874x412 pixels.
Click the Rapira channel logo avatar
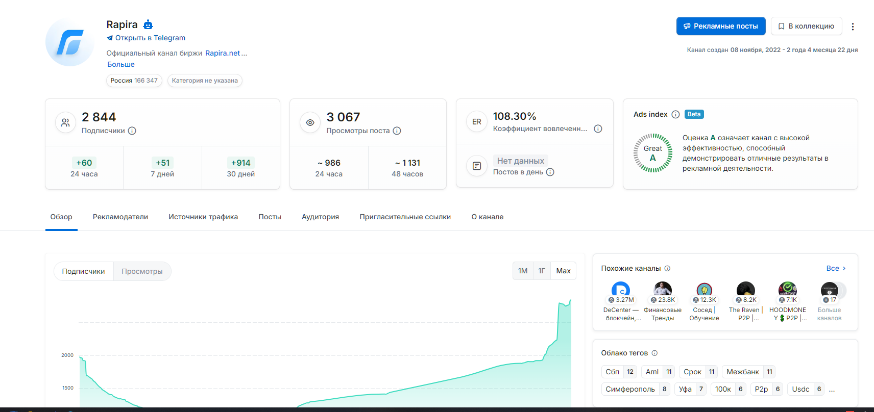[70, 43]
